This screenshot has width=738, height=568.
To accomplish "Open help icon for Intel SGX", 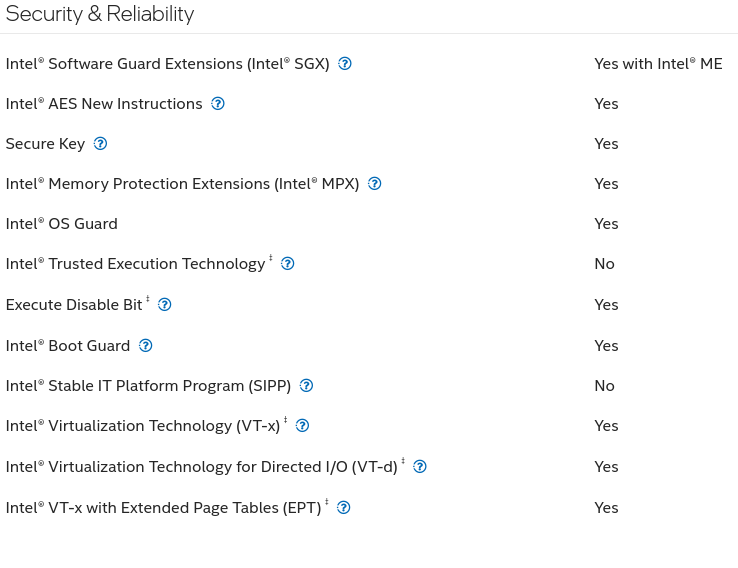I will coord(345,64).
